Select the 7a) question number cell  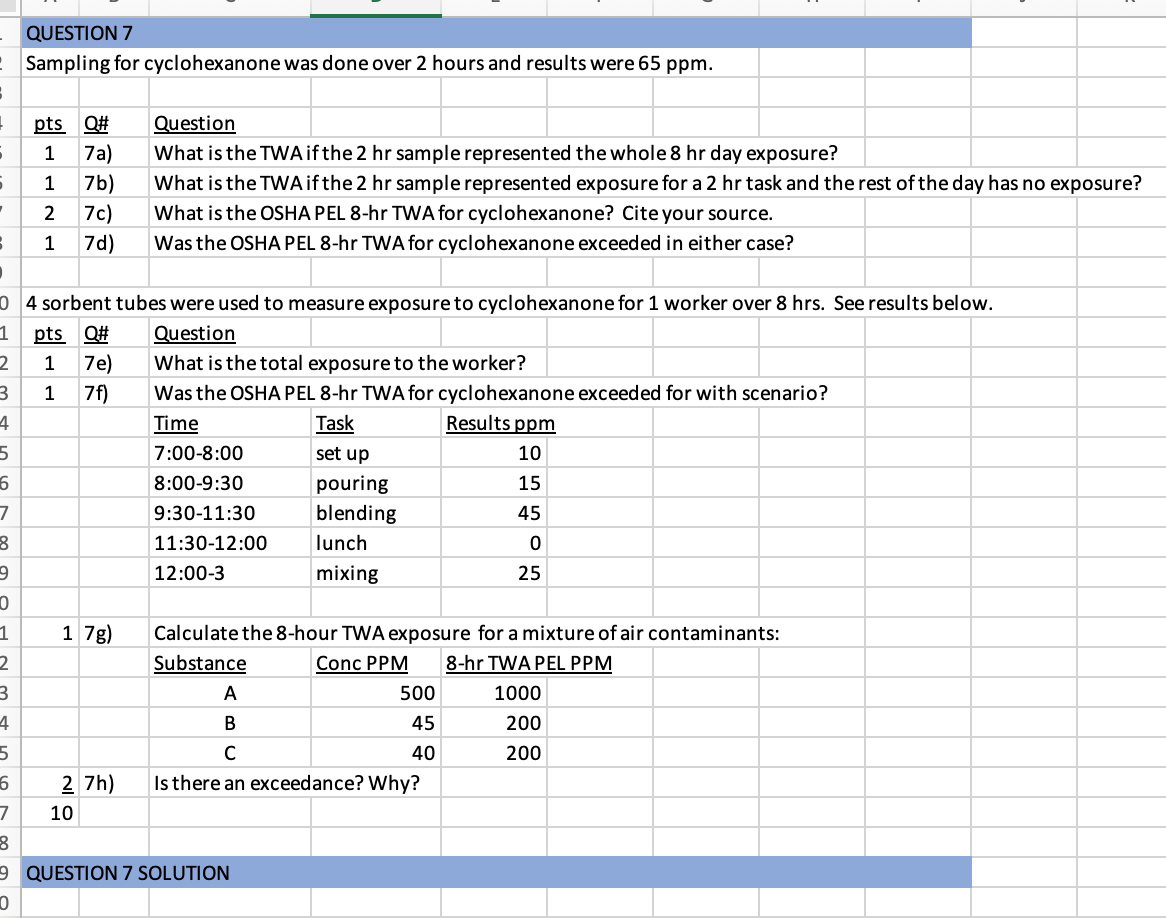click(x=114, y=153)
